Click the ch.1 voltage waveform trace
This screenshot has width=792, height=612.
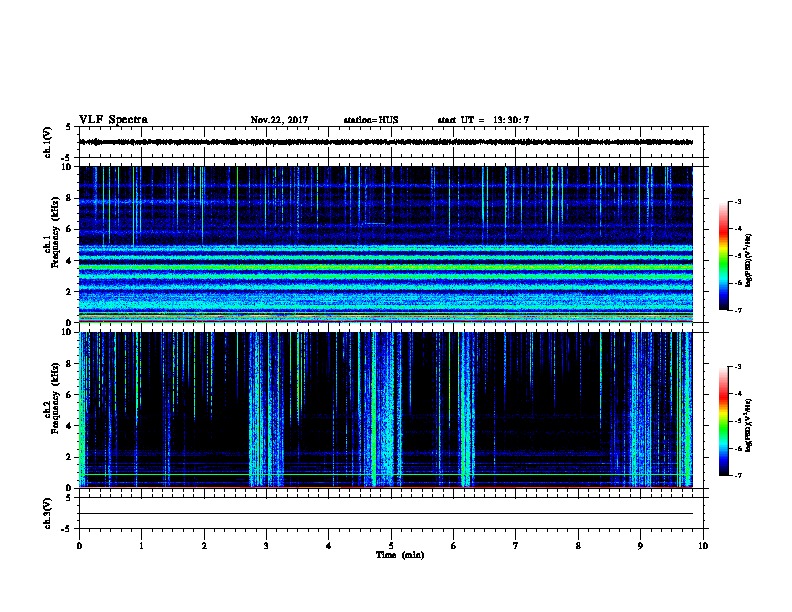[x=386, y=142]
